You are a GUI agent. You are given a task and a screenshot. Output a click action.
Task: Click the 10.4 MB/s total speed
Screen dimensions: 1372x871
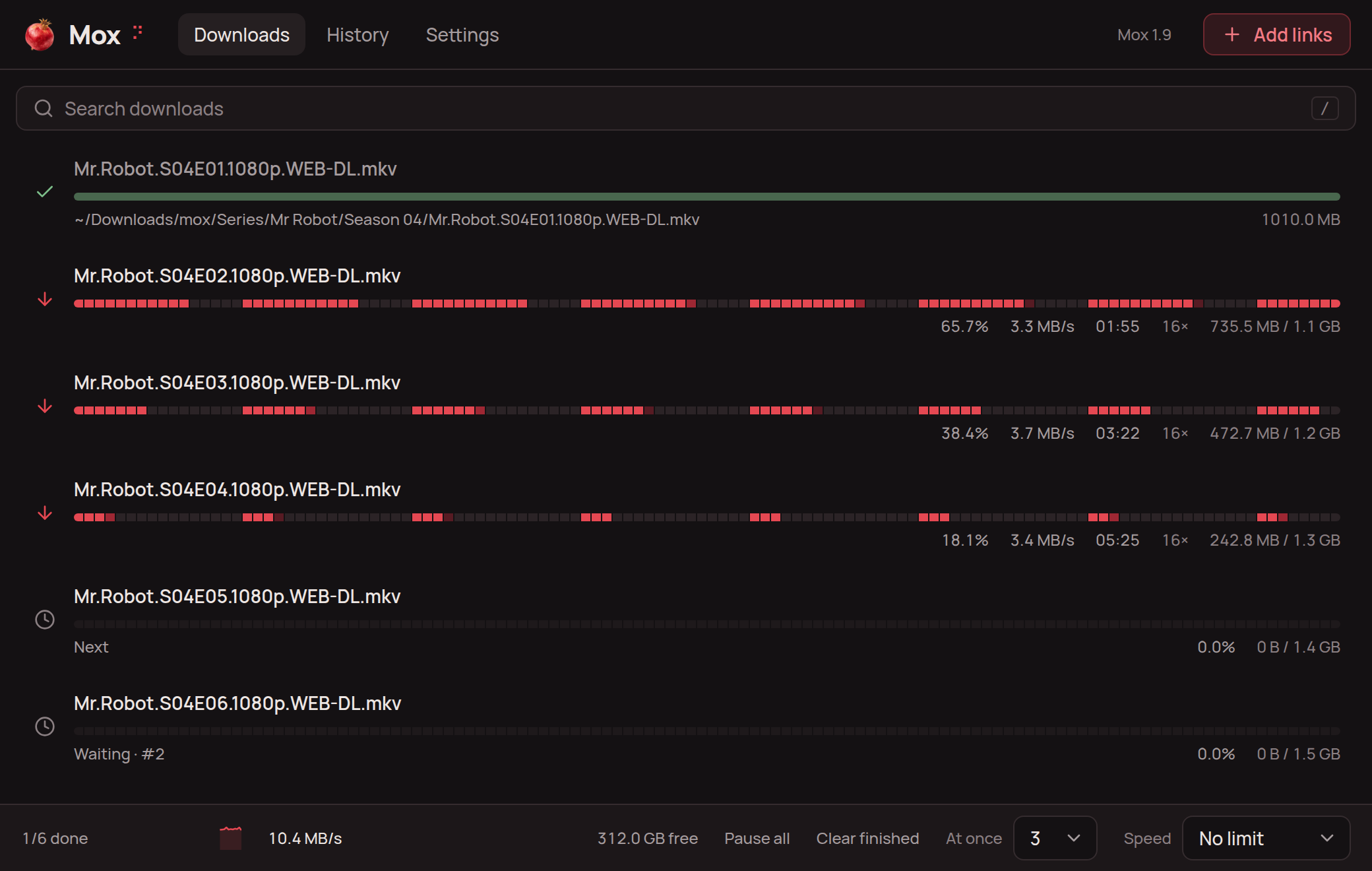pyautogui.click(x=305, y=838)
